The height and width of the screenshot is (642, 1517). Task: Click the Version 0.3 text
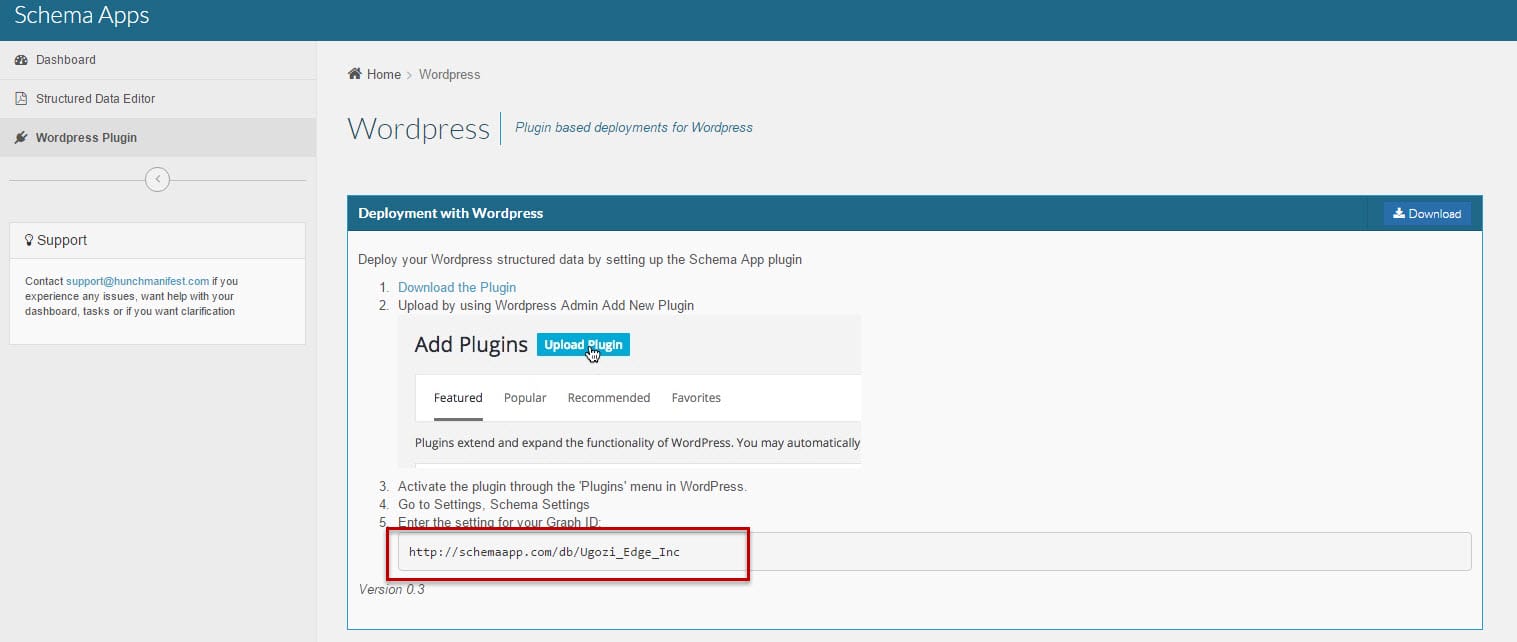391,590
